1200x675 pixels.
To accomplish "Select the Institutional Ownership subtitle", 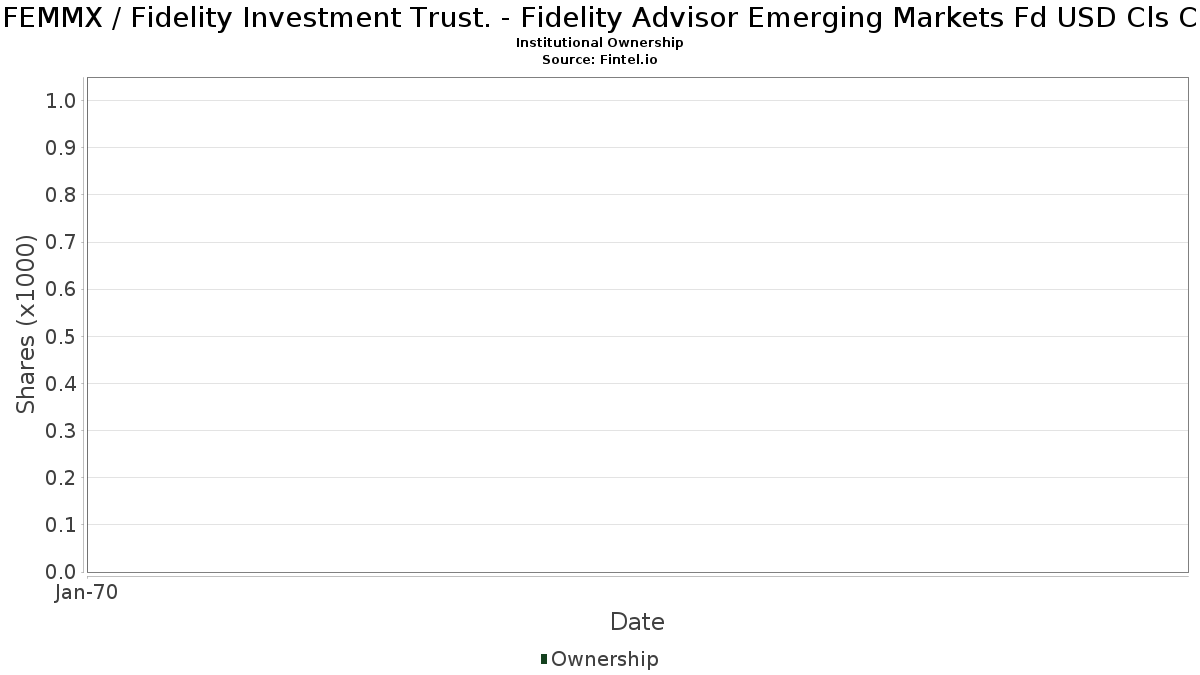I will 600,43.
